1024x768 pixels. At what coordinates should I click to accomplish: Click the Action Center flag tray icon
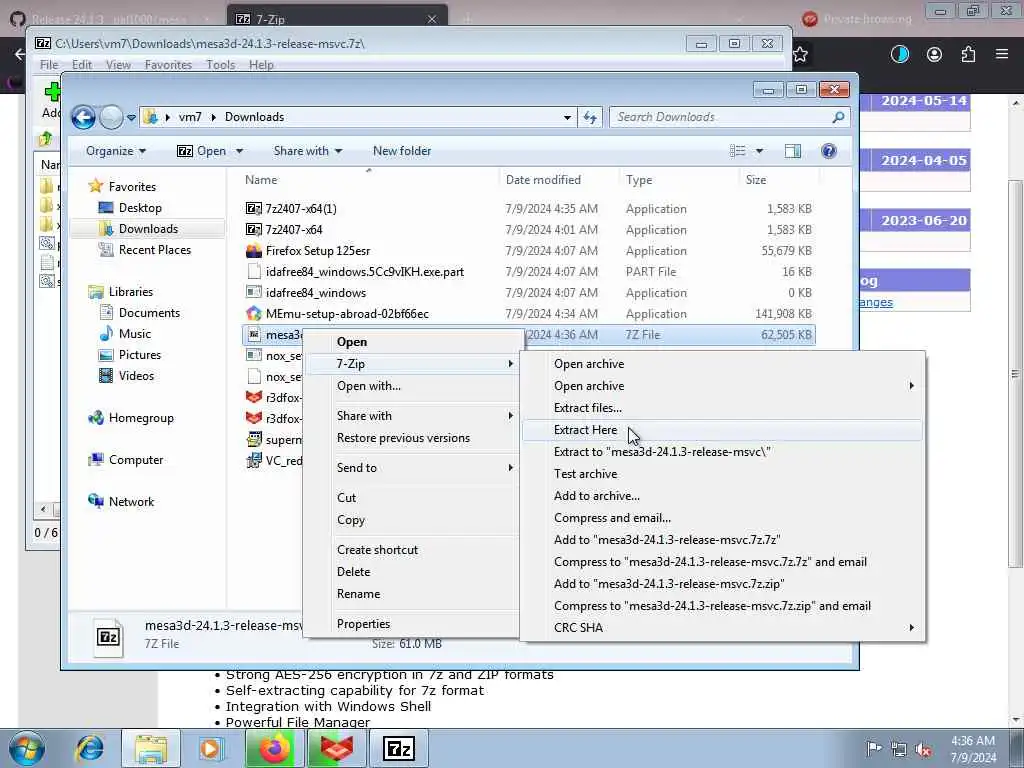(874, 748)
